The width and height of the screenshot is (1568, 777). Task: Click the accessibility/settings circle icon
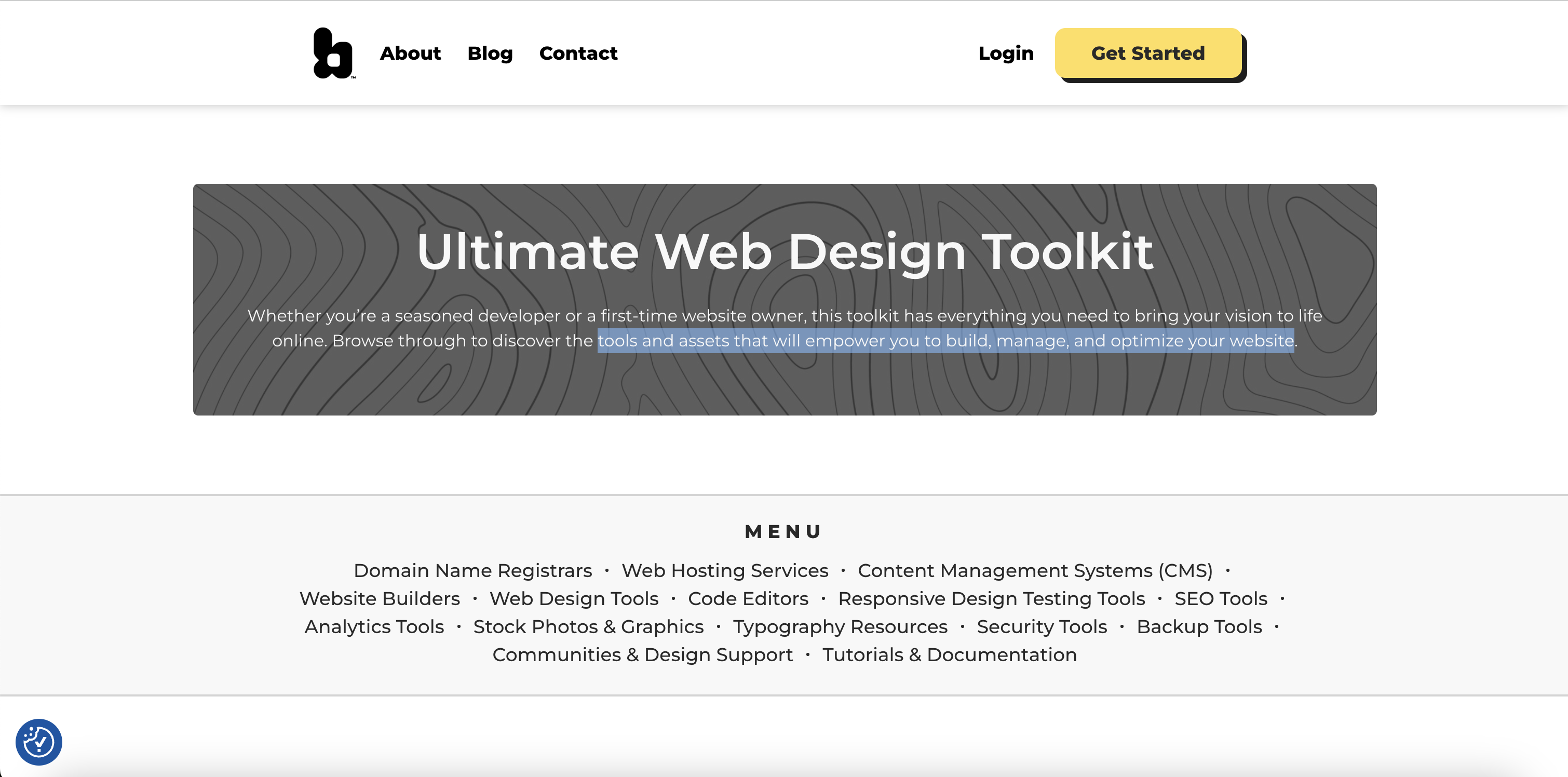38,742
